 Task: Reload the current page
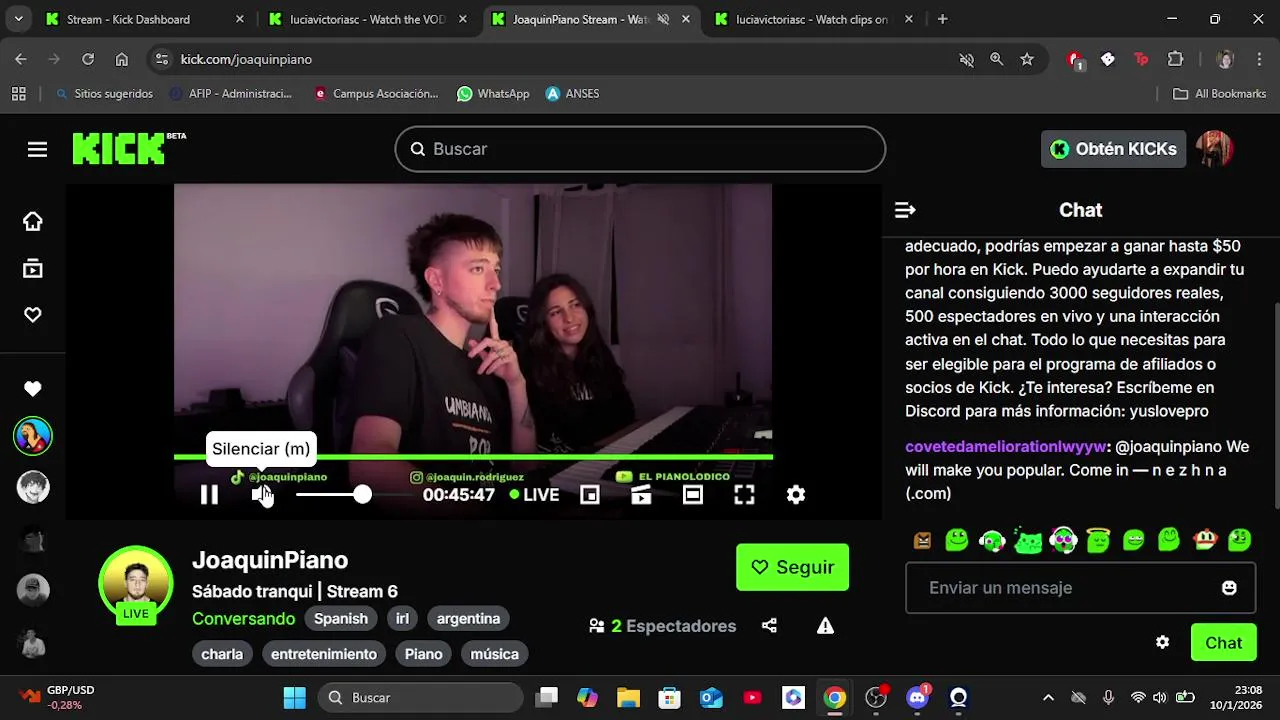click(x=88, y=59)
